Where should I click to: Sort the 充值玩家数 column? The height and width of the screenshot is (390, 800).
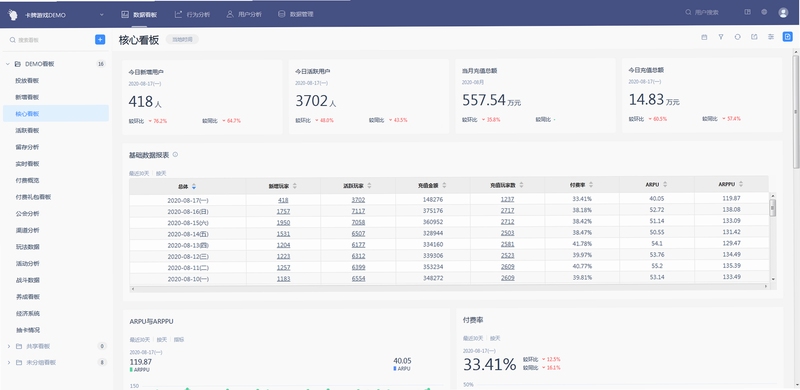521,185
